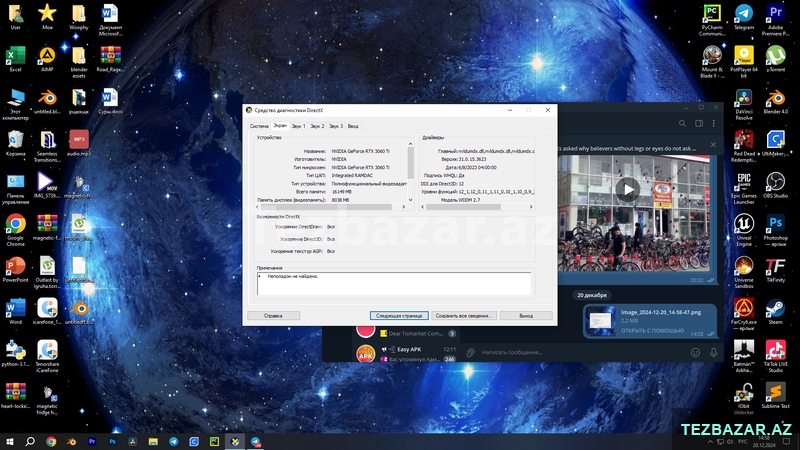The height and width of the screenshot is (450, 800).
Task: Open the Dear Tomarket Com... chat
Action: tap(406, 333)
